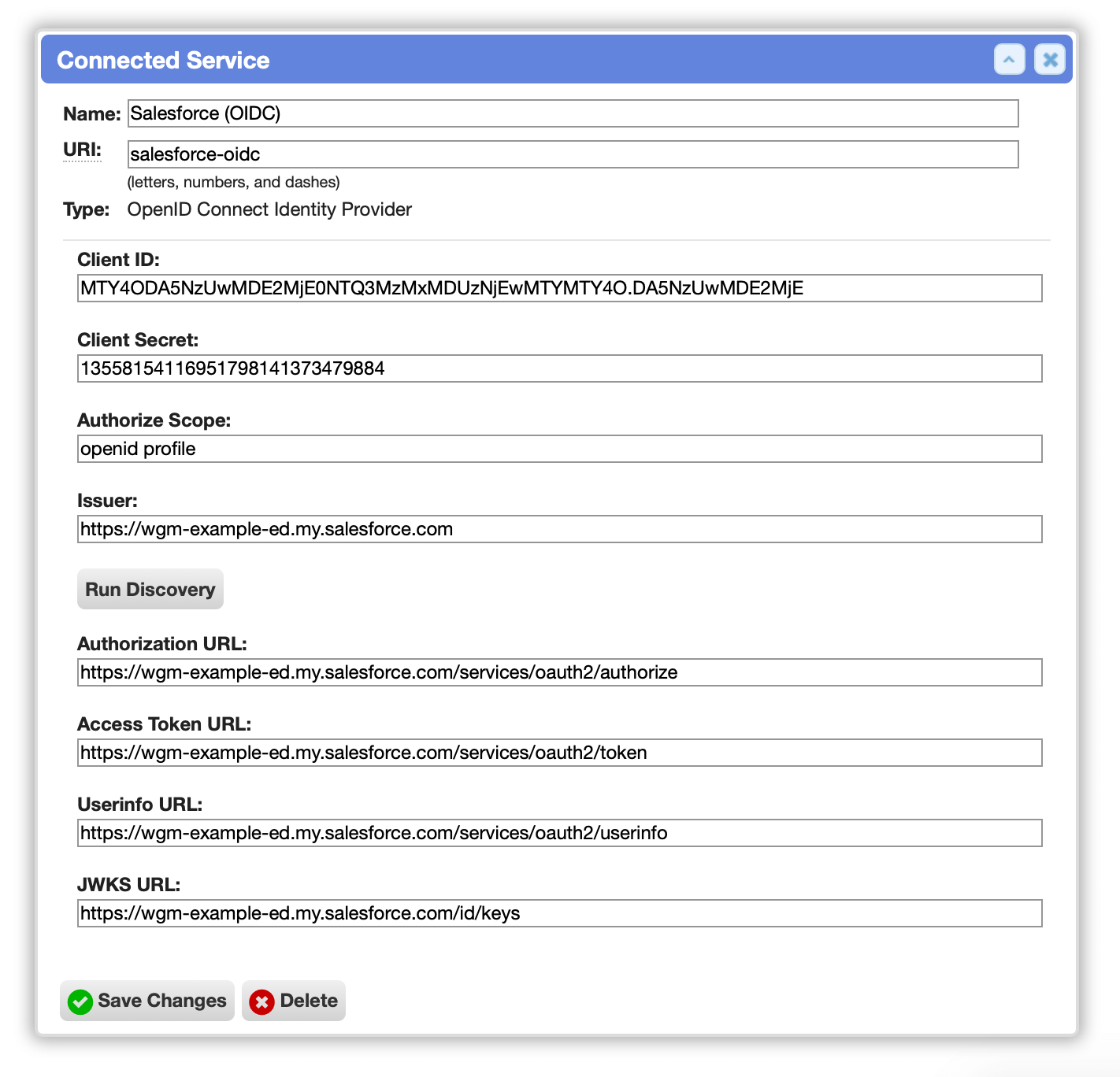
Task: Focus the JWKS URL field
Action: [x=559, y=913]
